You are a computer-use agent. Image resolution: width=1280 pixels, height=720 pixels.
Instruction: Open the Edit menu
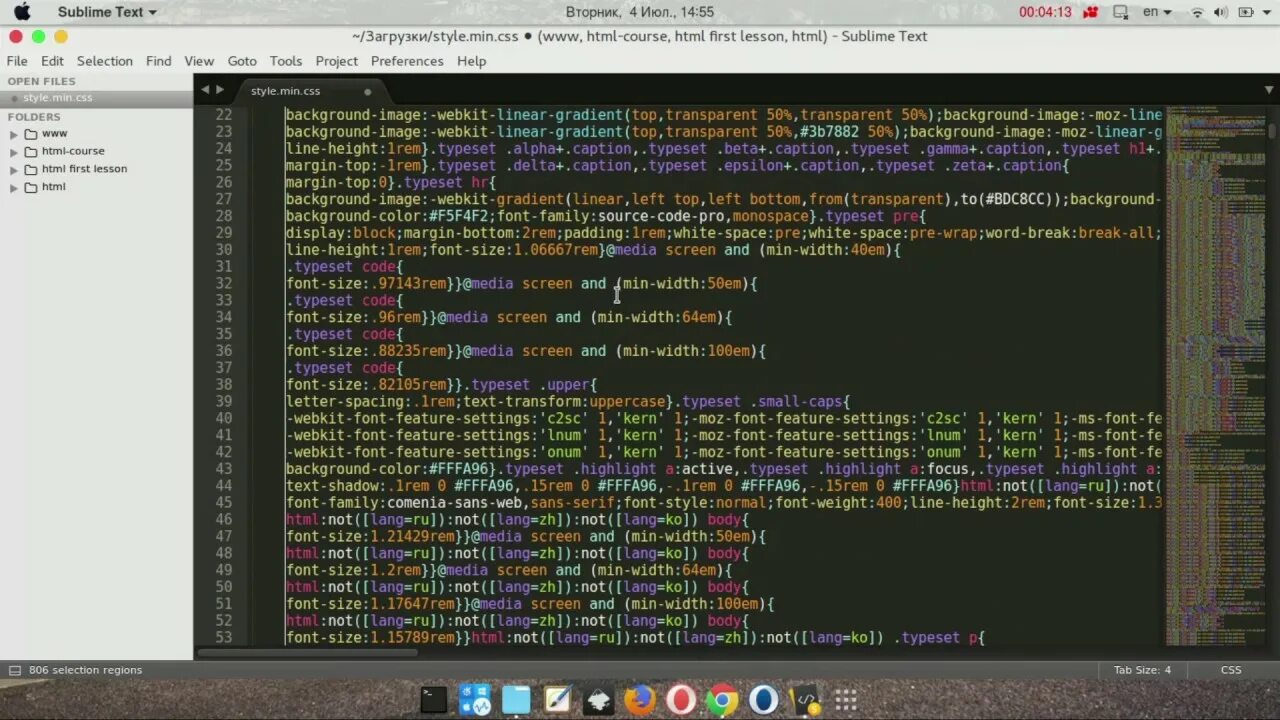(52, 61)
